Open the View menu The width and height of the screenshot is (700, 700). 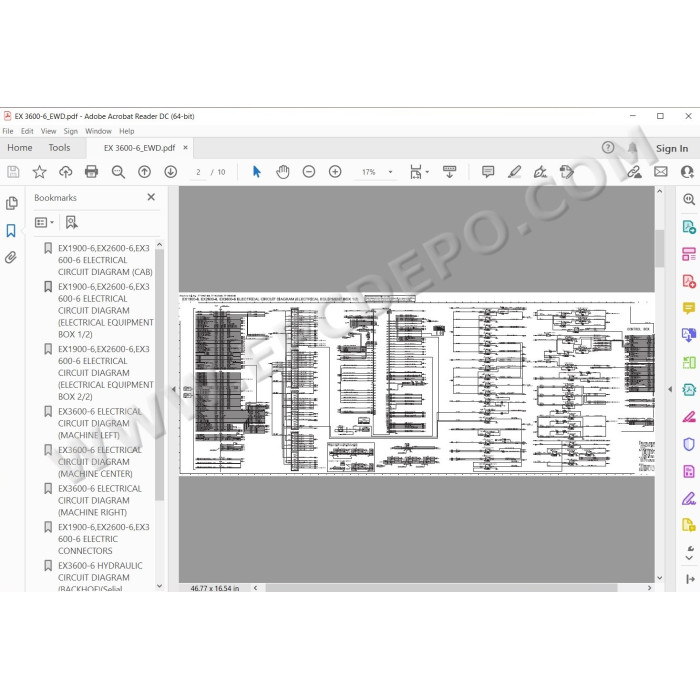[48, 131]
